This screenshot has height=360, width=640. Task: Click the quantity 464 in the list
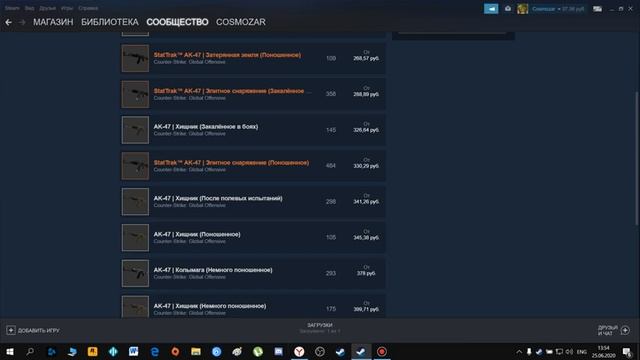[331, 166]
